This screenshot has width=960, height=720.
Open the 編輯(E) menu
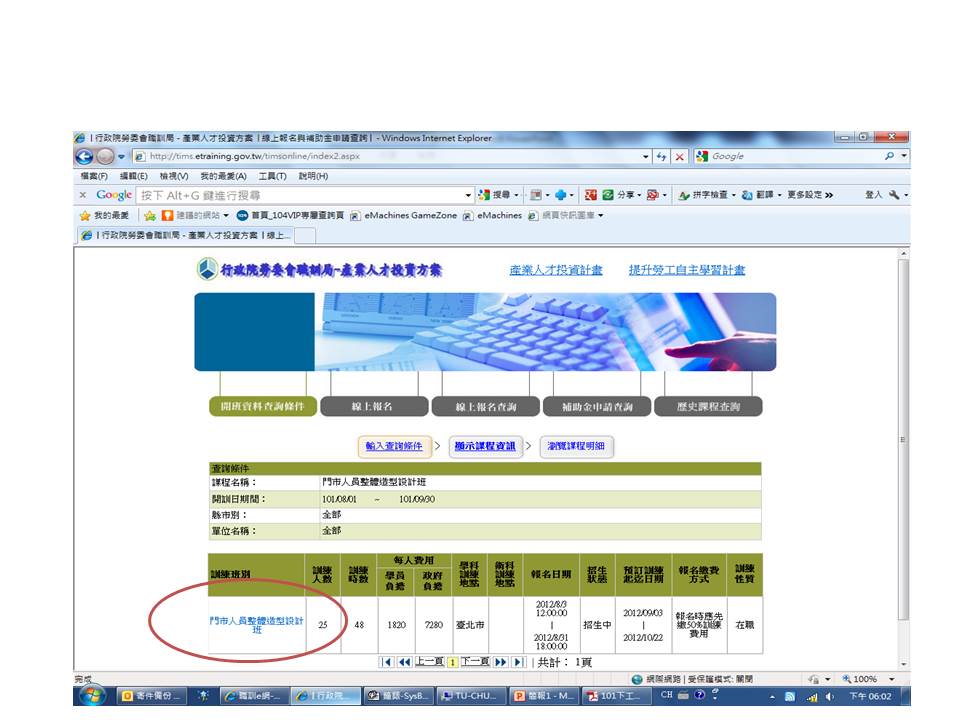tap(133, 176)
